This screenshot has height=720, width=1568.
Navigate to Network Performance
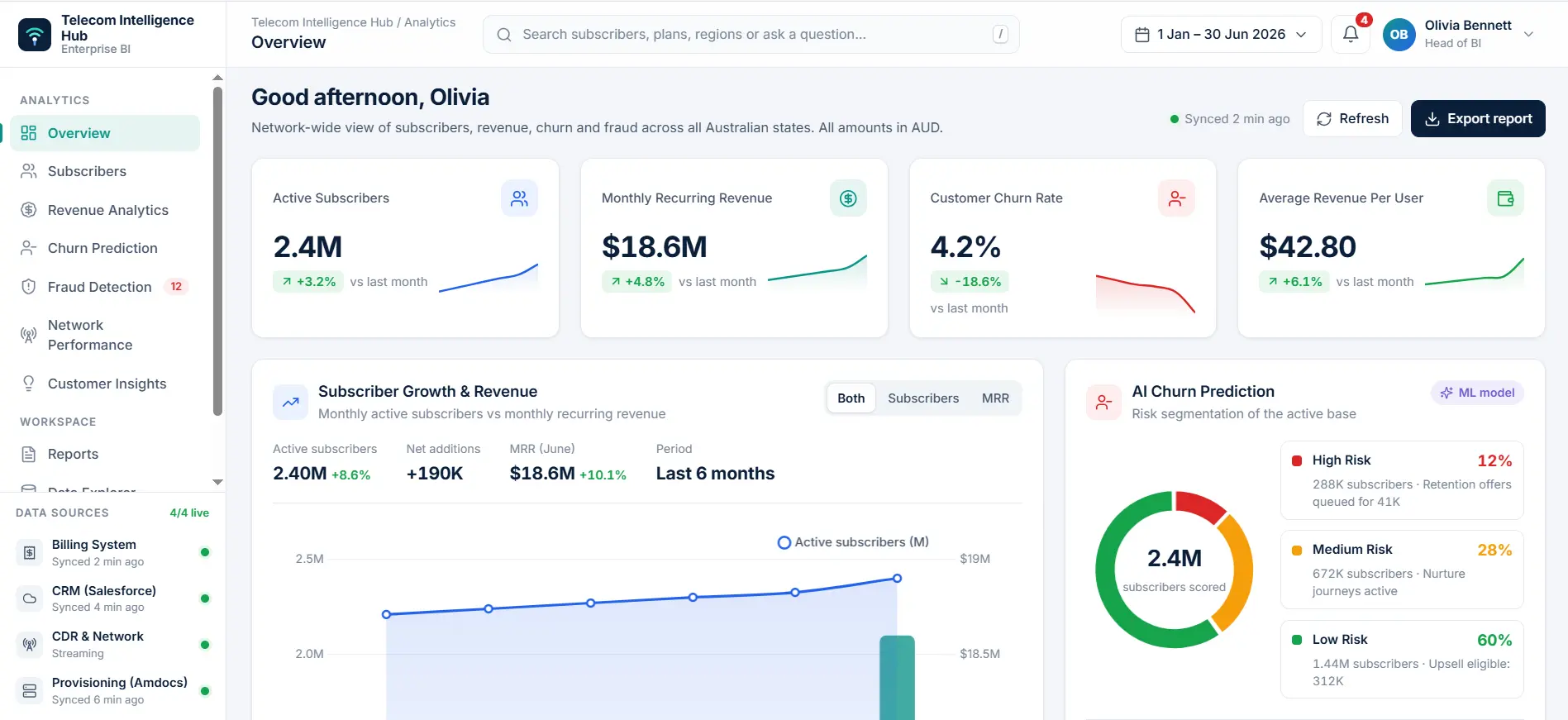(x=105, y=335)
